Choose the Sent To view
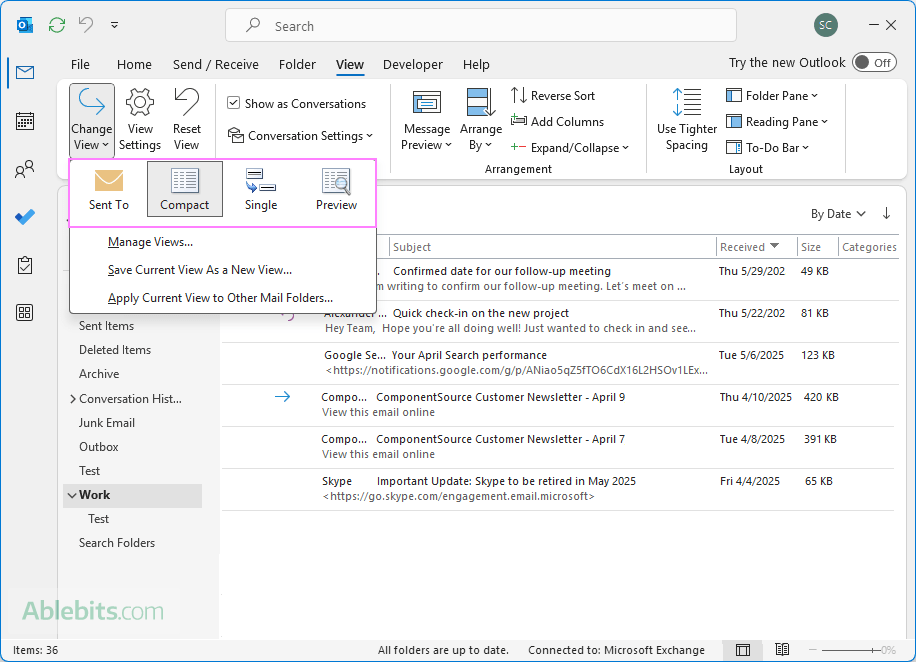Viewport: 916px width, 662px height. pos(109,190)
